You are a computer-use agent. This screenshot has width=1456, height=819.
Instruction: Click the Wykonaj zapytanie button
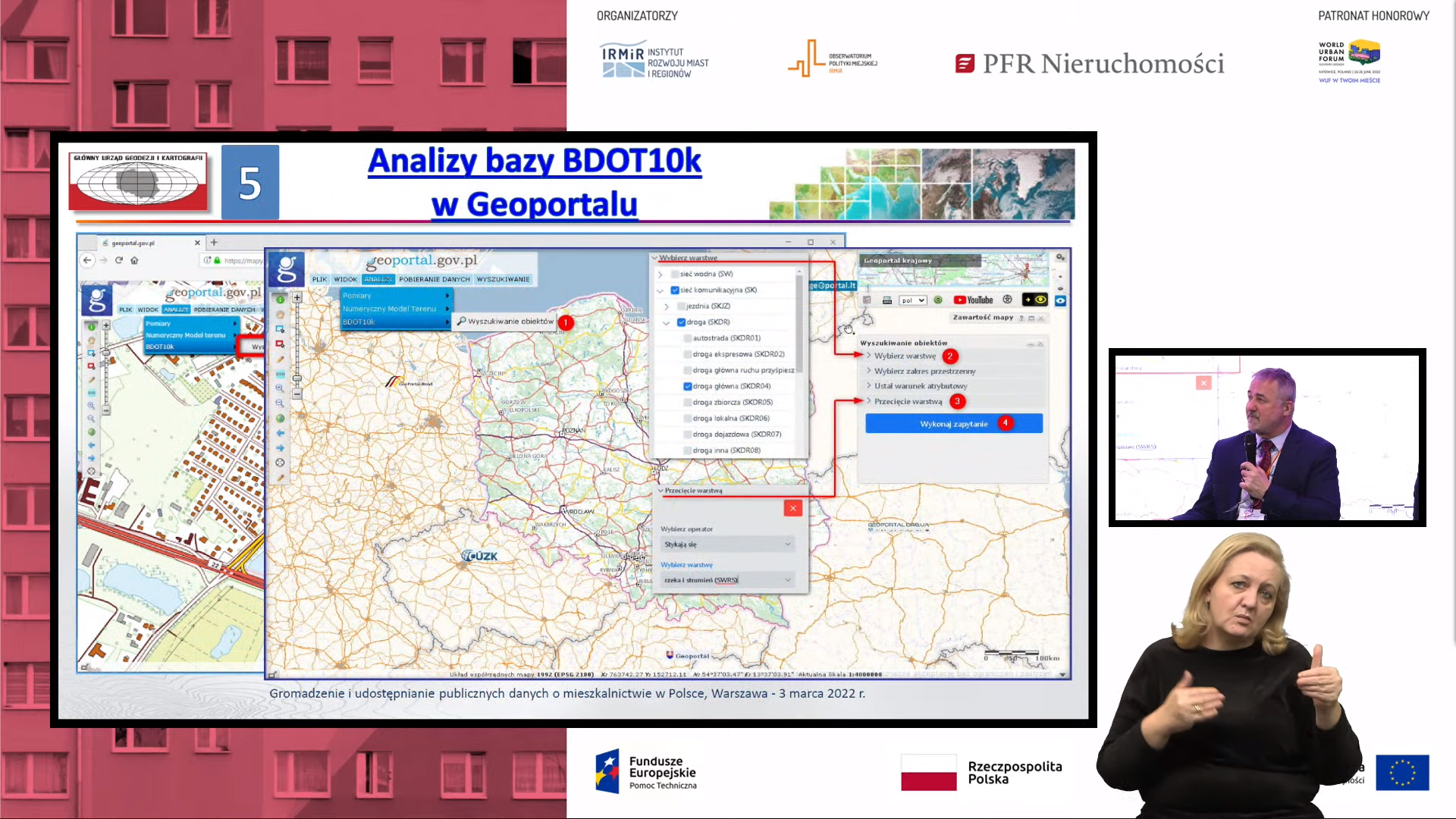[953, 424]
